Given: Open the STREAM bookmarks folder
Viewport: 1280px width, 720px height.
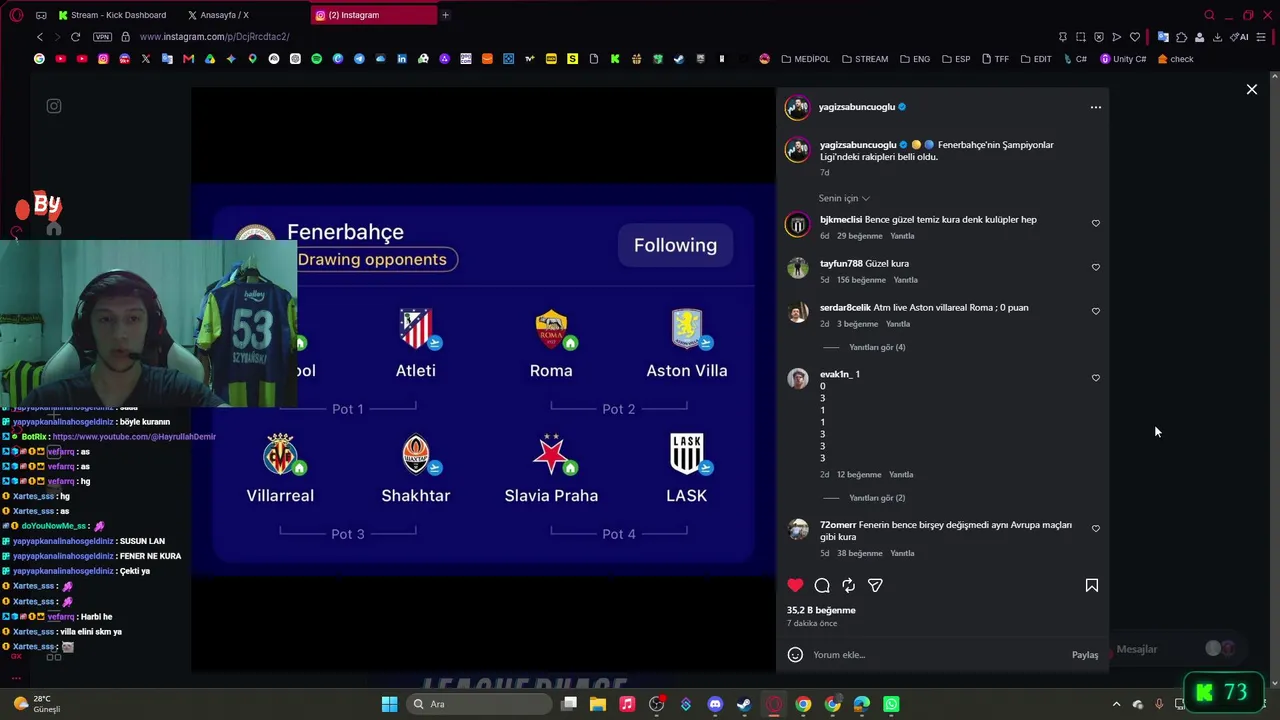Looking at the screenshot, I should pyautogui.click(x=865, y=59).
